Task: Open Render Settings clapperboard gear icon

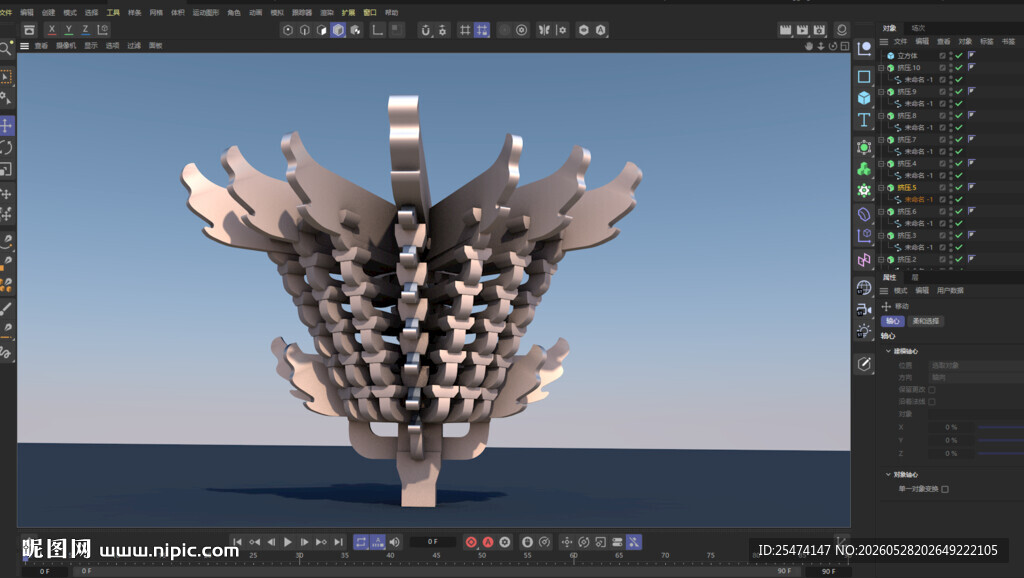Action: (x=819, y=30)
